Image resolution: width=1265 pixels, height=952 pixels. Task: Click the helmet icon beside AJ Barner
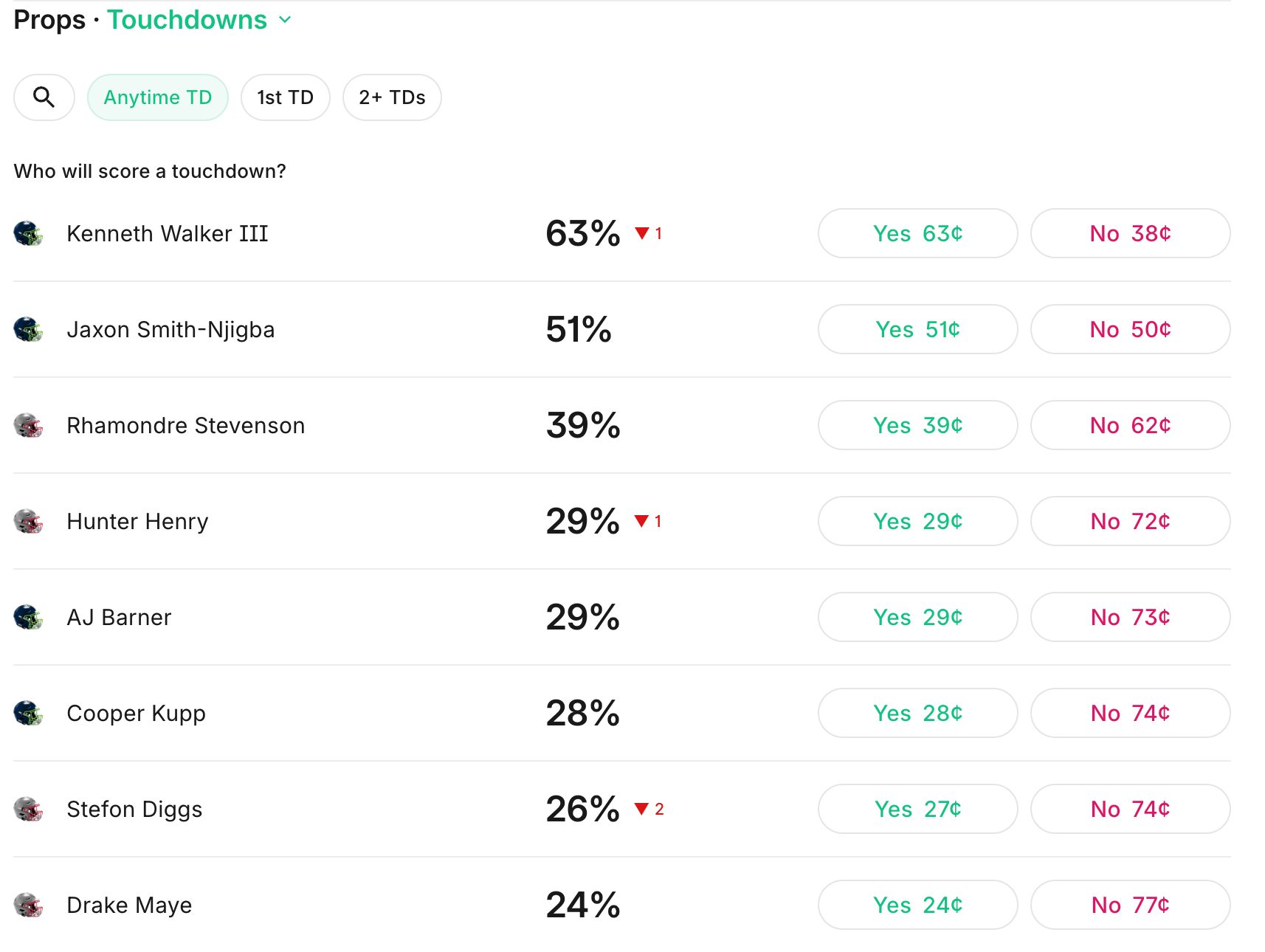click(x=28, y=617)
